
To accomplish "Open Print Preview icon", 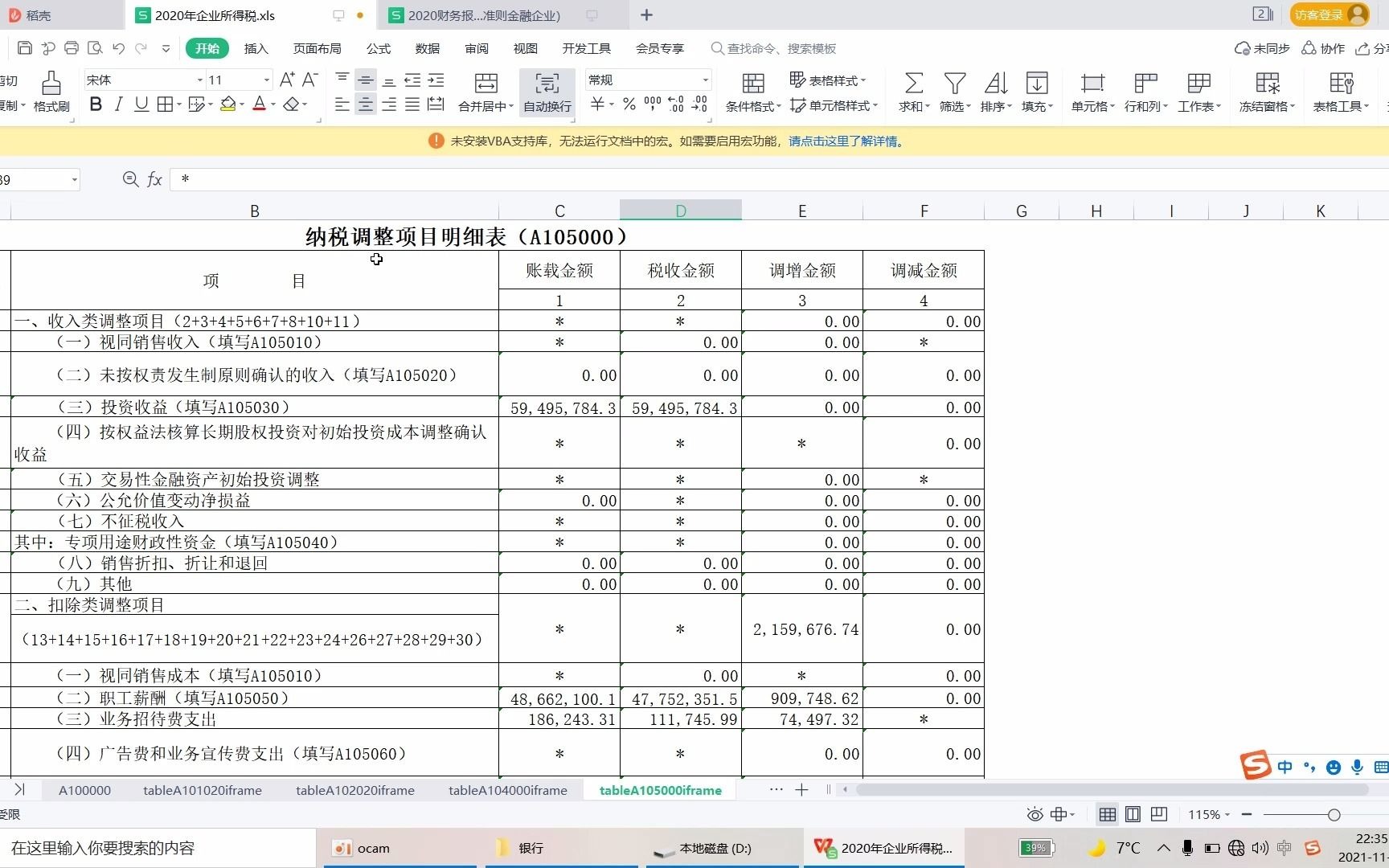I will point(95,48).
